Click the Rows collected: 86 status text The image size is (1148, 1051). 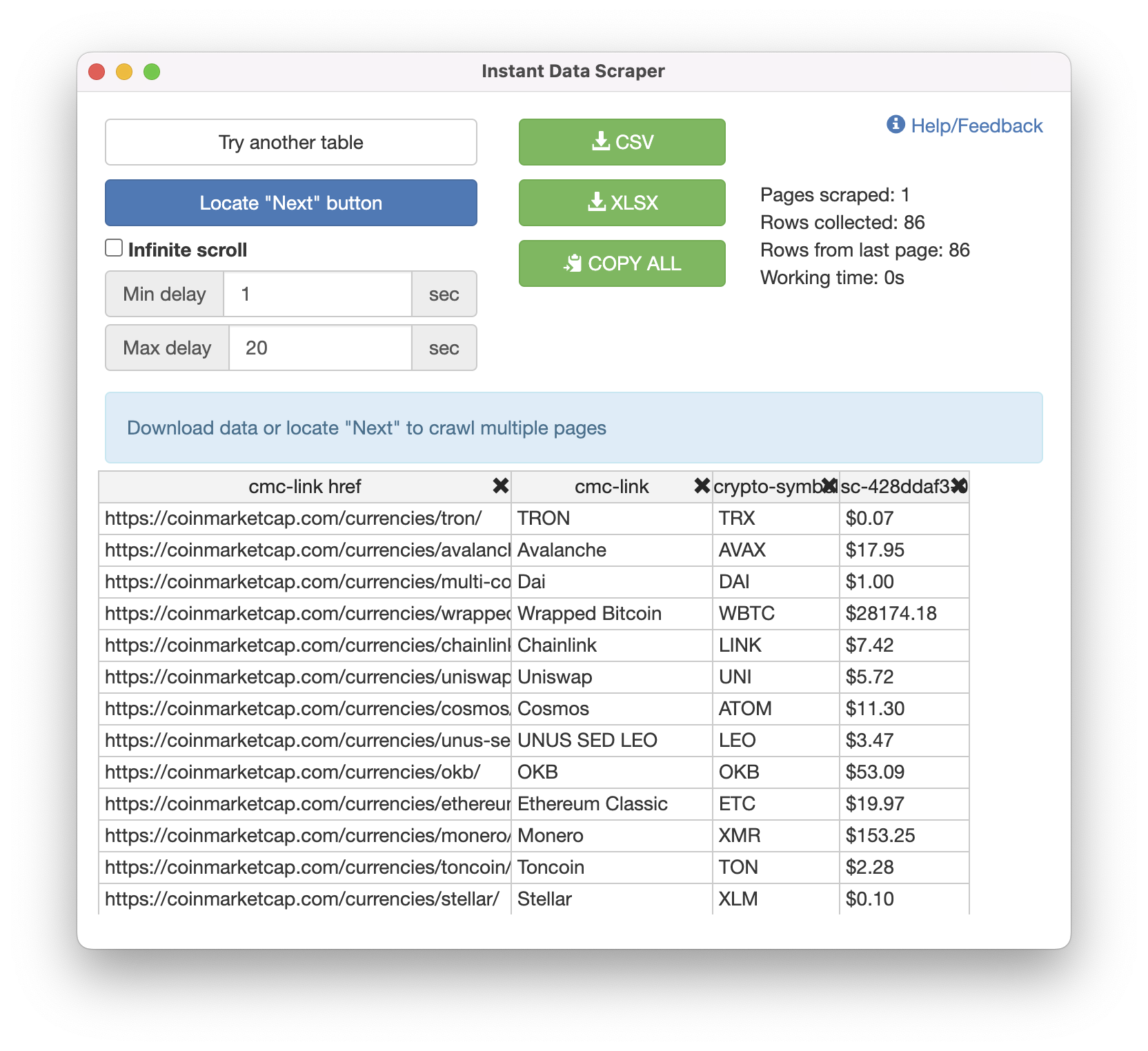point(842,222)
